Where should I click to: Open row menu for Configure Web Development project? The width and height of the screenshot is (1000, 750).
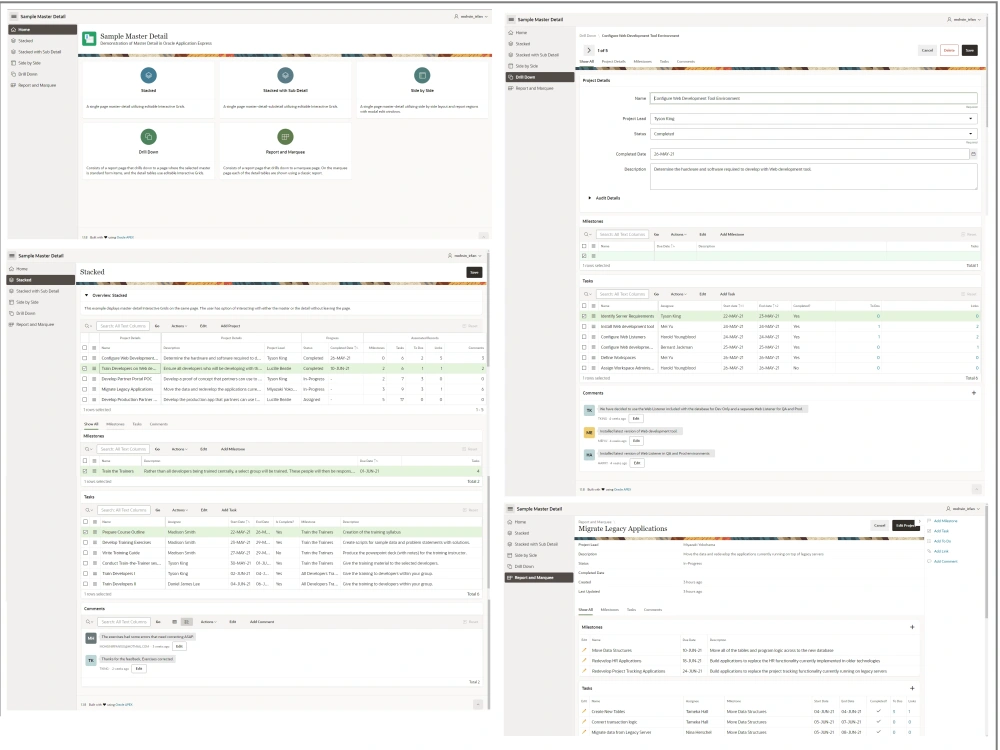[94, 358]
